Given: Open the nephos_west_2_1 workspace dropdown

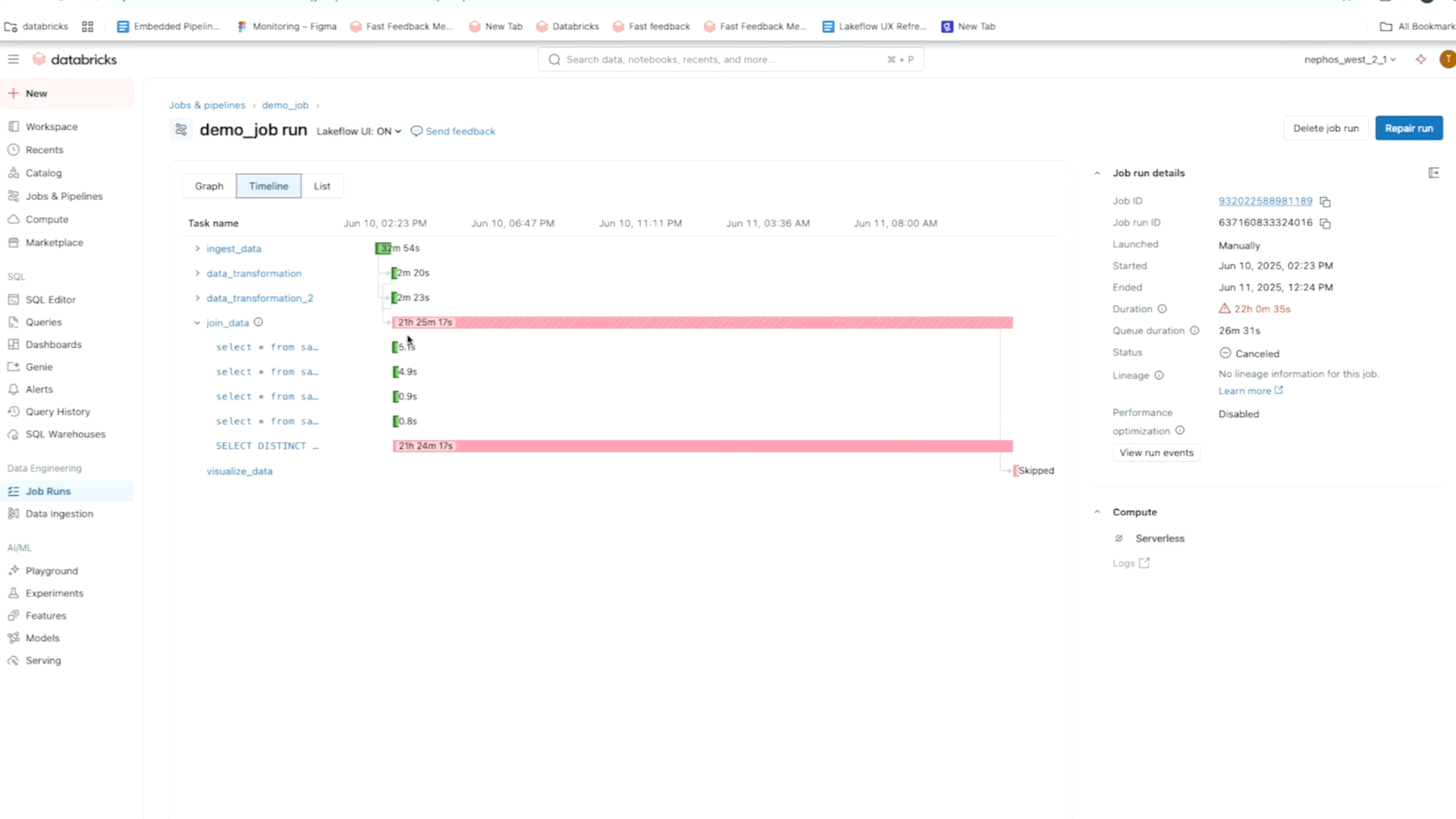Looking at the screenshot, I should (x=1350, y=59).
